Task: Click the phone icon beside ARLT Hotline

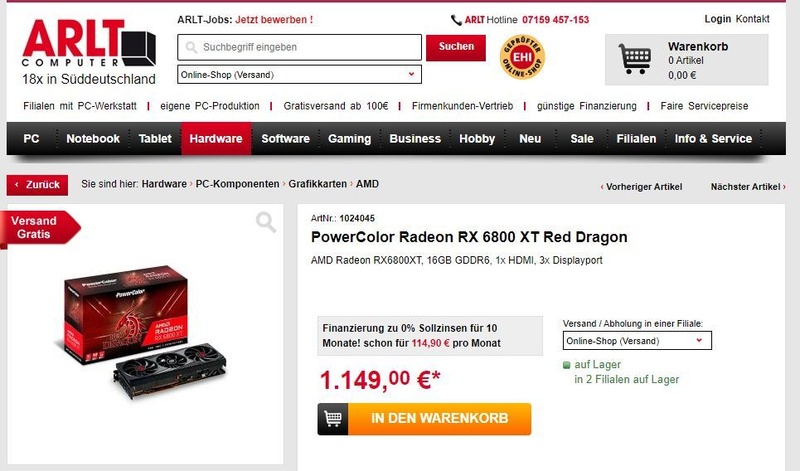Action: tap(456, 20)
